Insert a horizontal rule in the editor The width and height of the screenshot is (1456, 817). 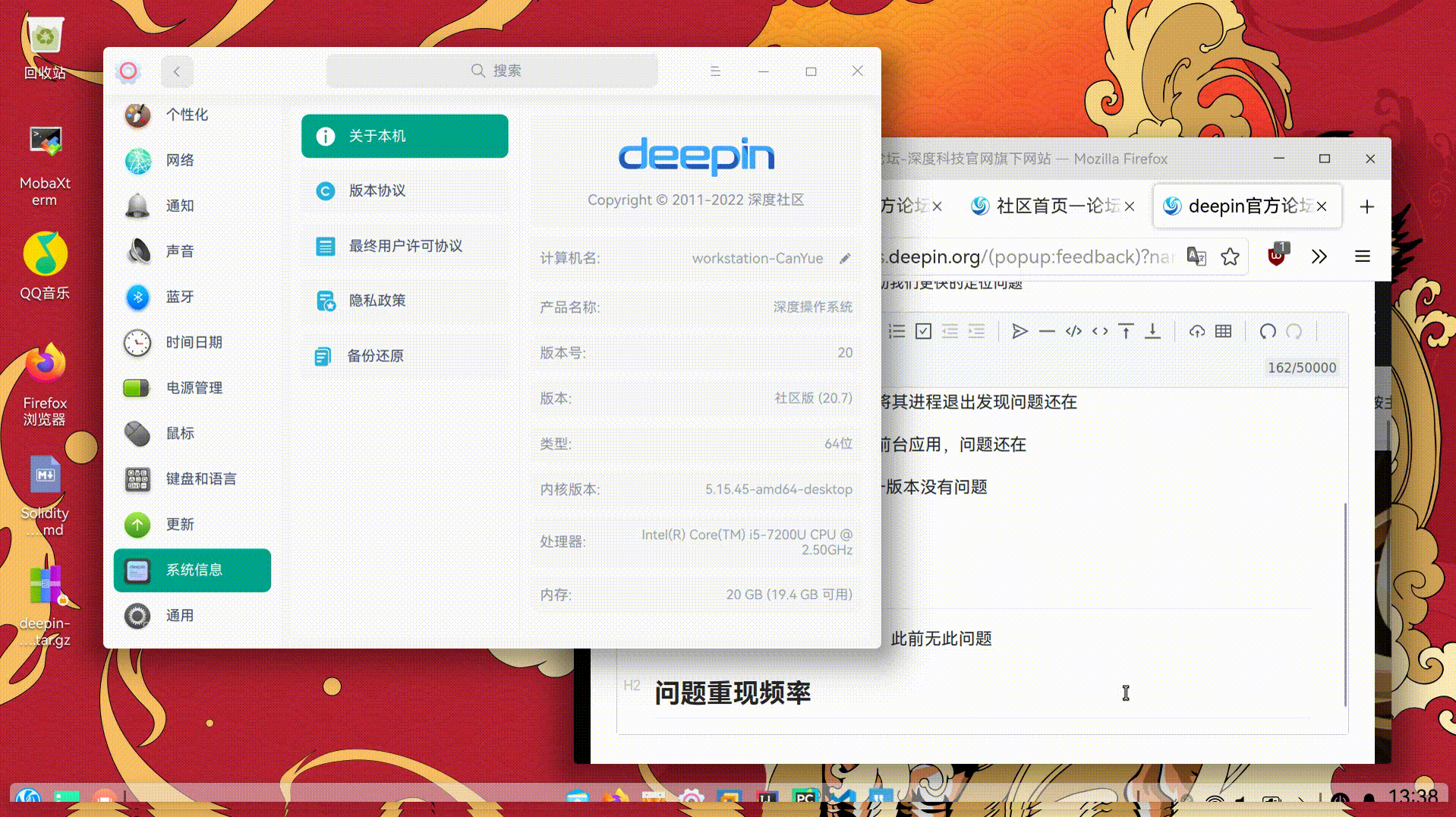pyautogui.click(x=1047, y=331)
